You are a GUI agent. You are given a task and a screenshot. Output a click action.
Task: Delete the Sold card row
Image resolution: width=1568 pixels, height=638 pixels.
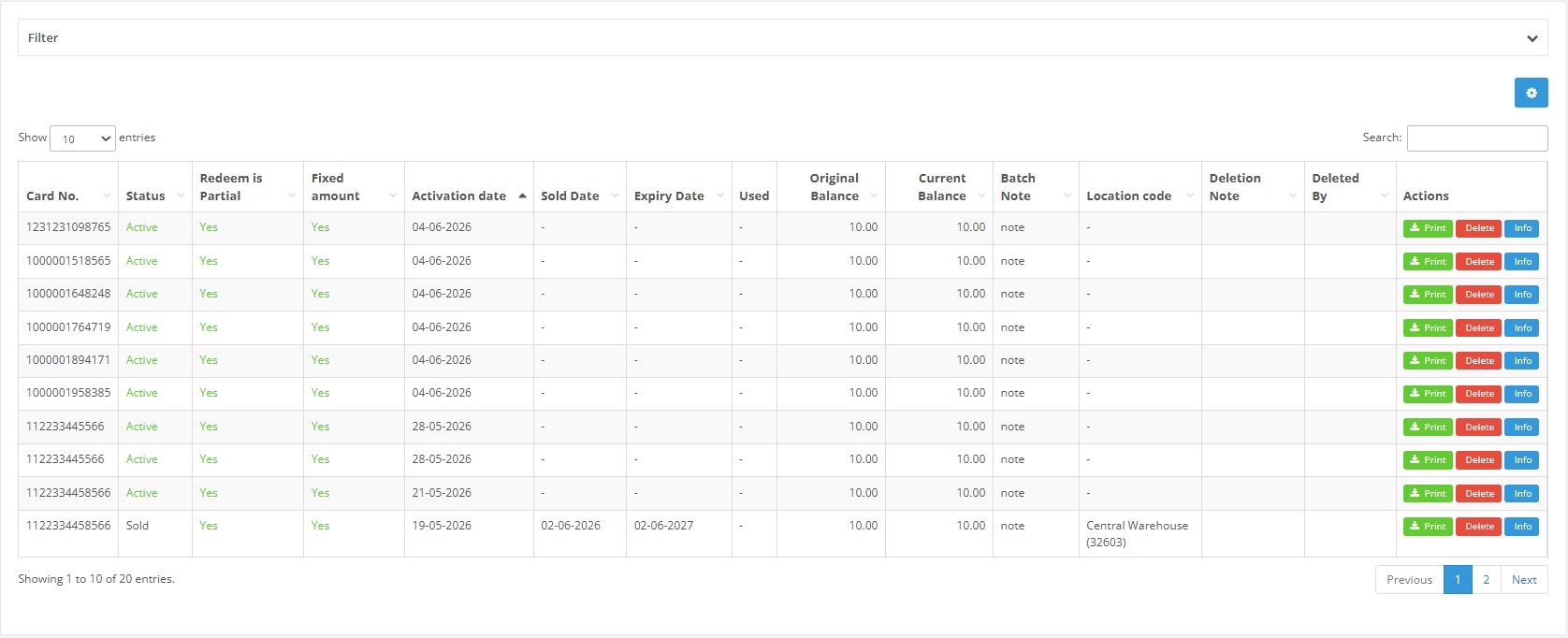pyautogui.click(x=1478, y=527)
